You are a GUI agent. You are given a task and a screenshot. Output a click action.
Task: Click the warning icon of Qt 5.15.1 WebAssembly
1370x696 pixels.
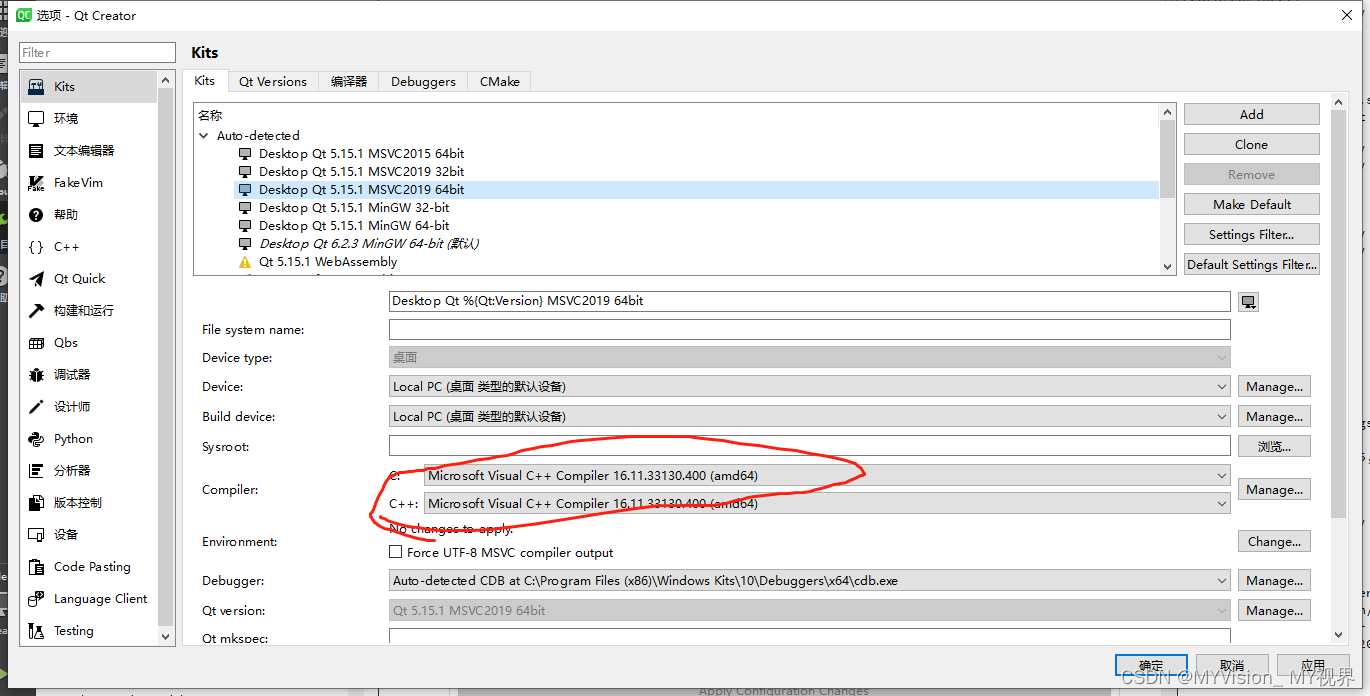245,262
